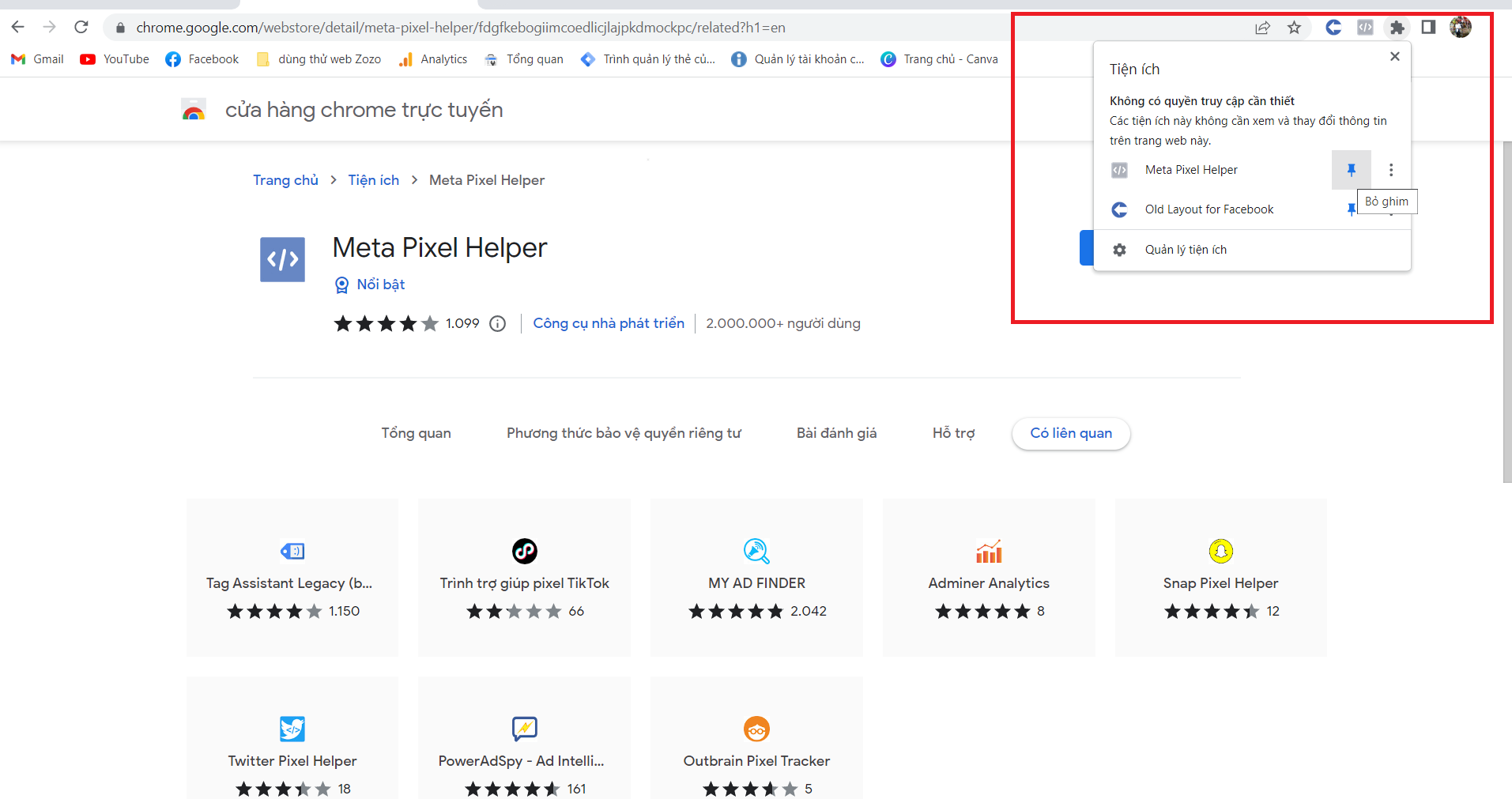This screenshot has width=1512, height=799.
Task: Toggle the browser side panel icon
Action: click(1428, 28)
